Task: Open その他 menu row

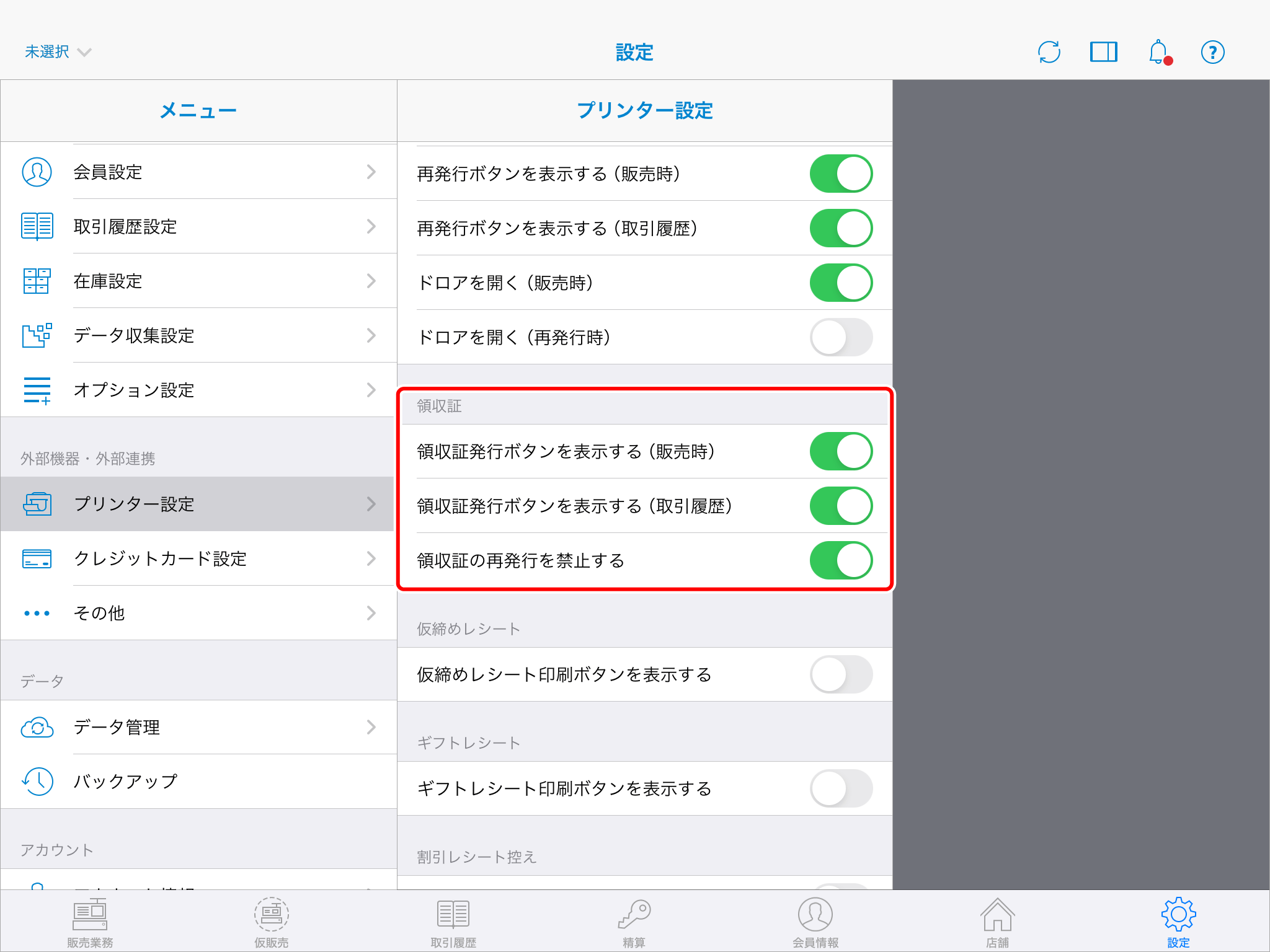Action: coord(198,613)
